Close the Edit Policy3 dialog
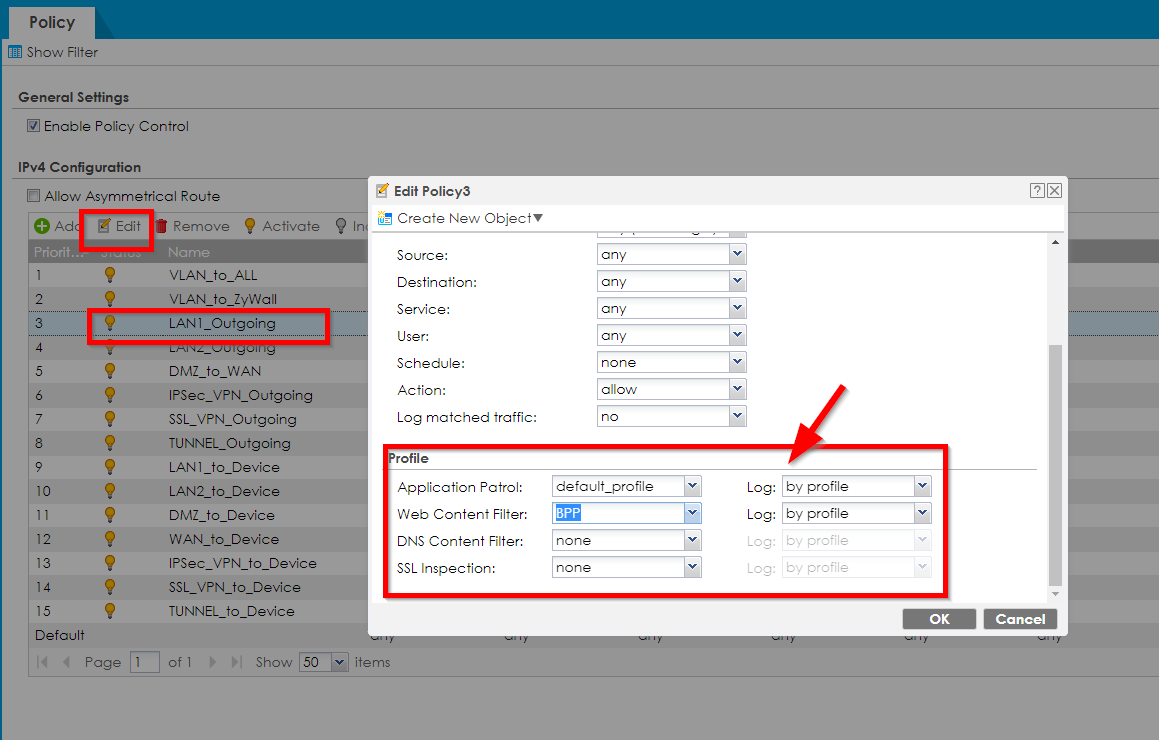Image resolution: width=1159 pixels, height=740 pixels. point(1054,191)
